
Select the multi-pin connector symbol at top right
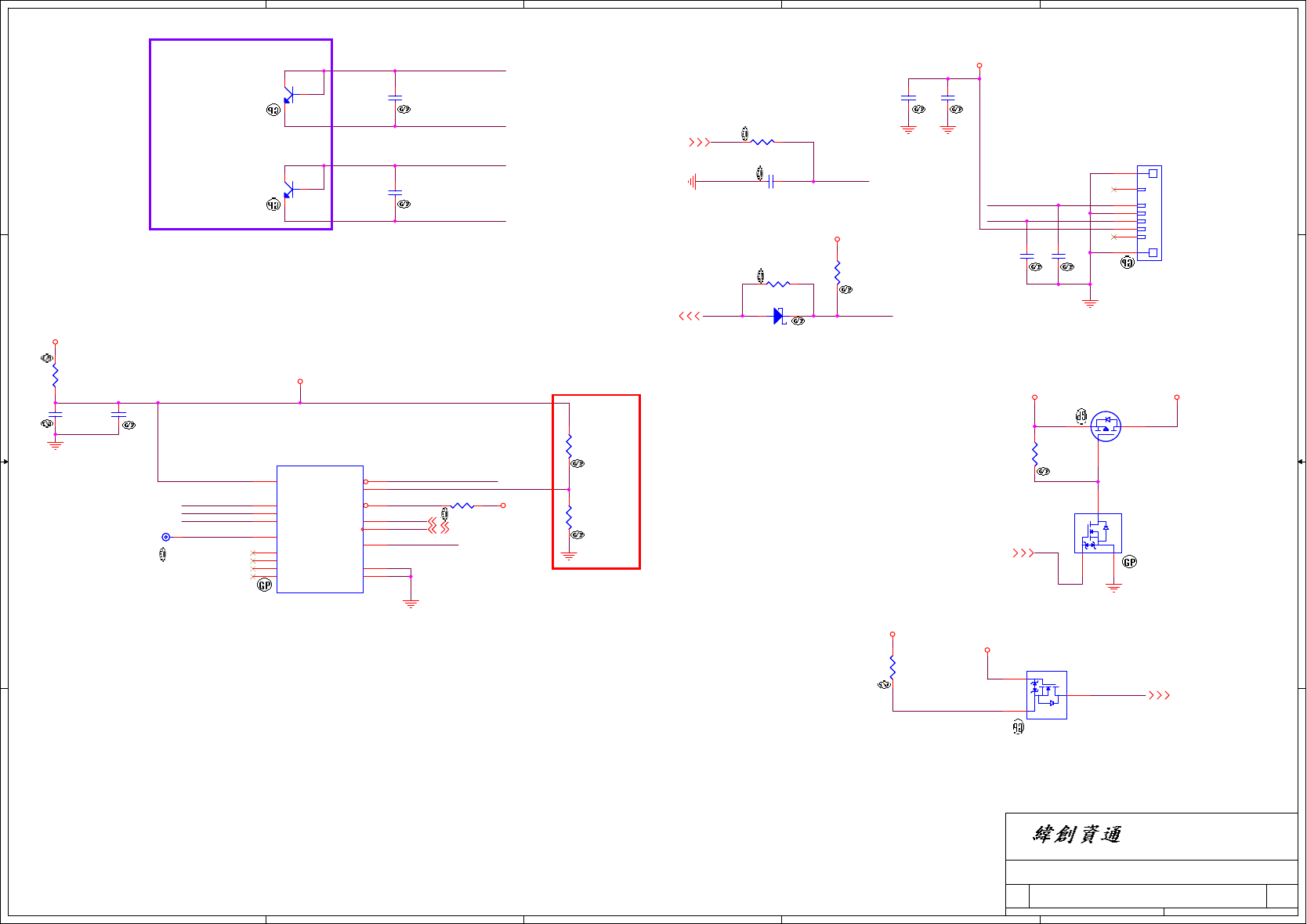click(x=1149, y=213)
